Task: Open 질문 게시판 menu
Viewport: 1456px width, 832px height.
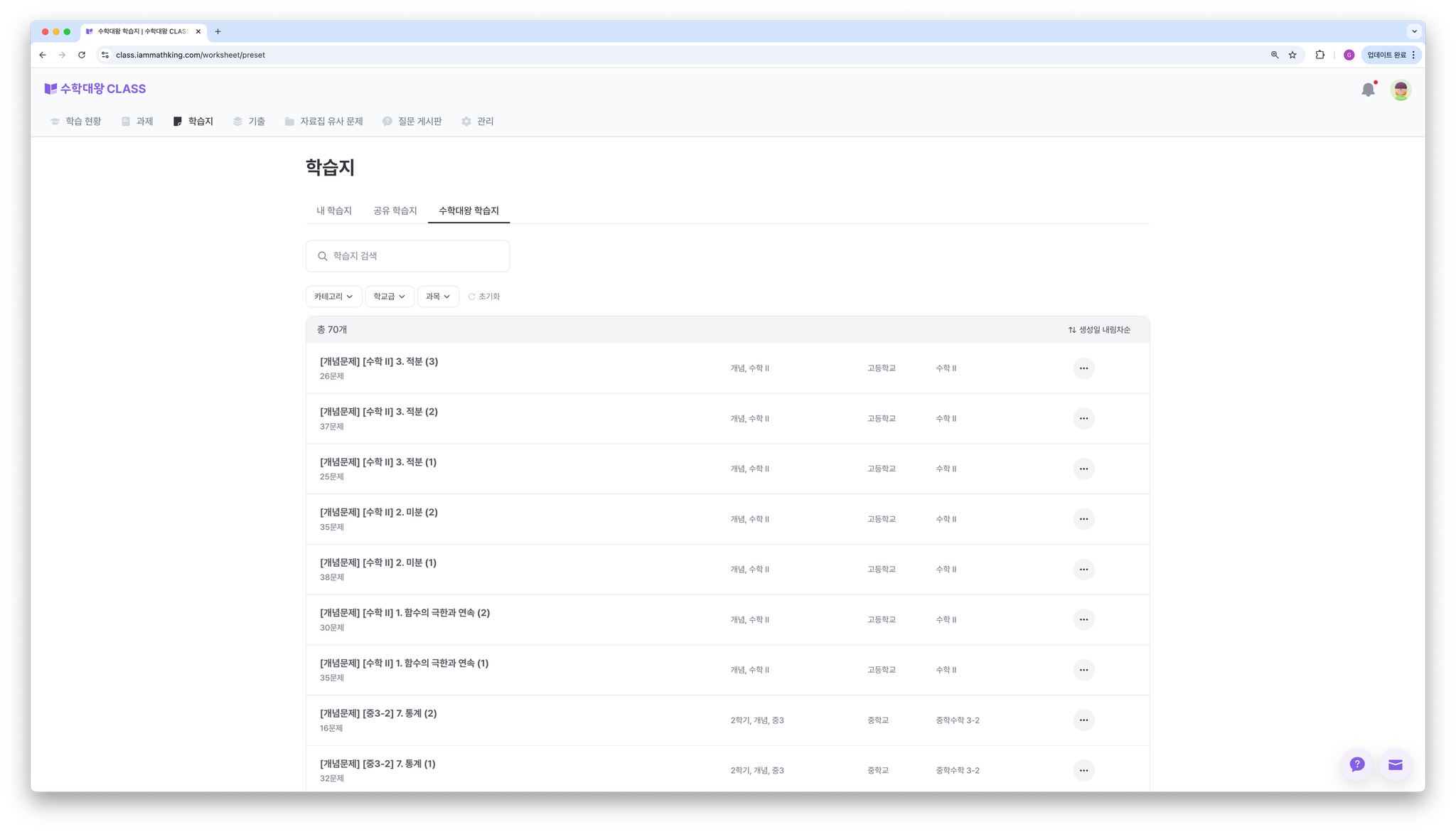Action: tap(412, 122)
